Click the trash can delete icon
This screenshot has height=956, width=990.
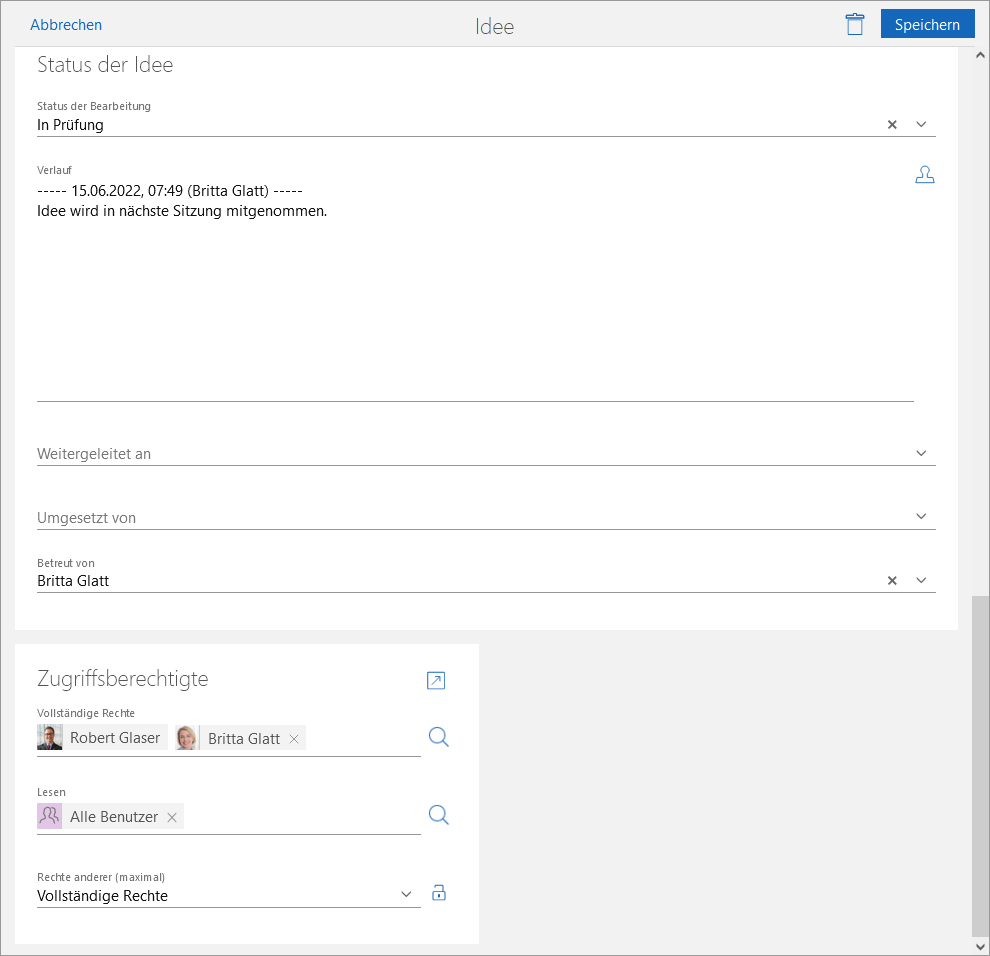point(854,25)
